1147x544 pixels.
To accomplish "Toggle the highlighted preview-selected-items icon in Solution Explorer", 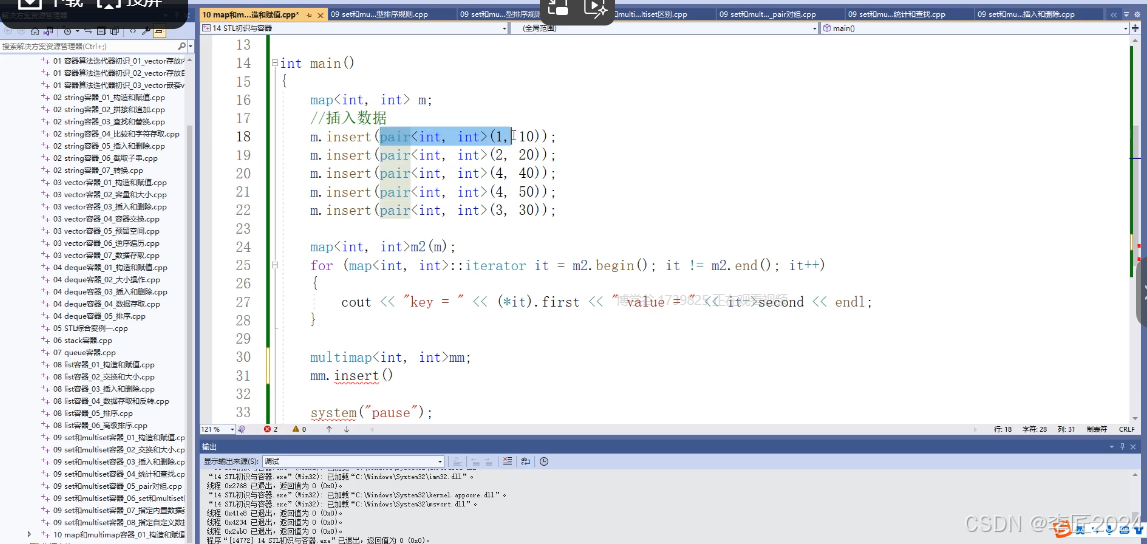I will click(x=159, y=31).
